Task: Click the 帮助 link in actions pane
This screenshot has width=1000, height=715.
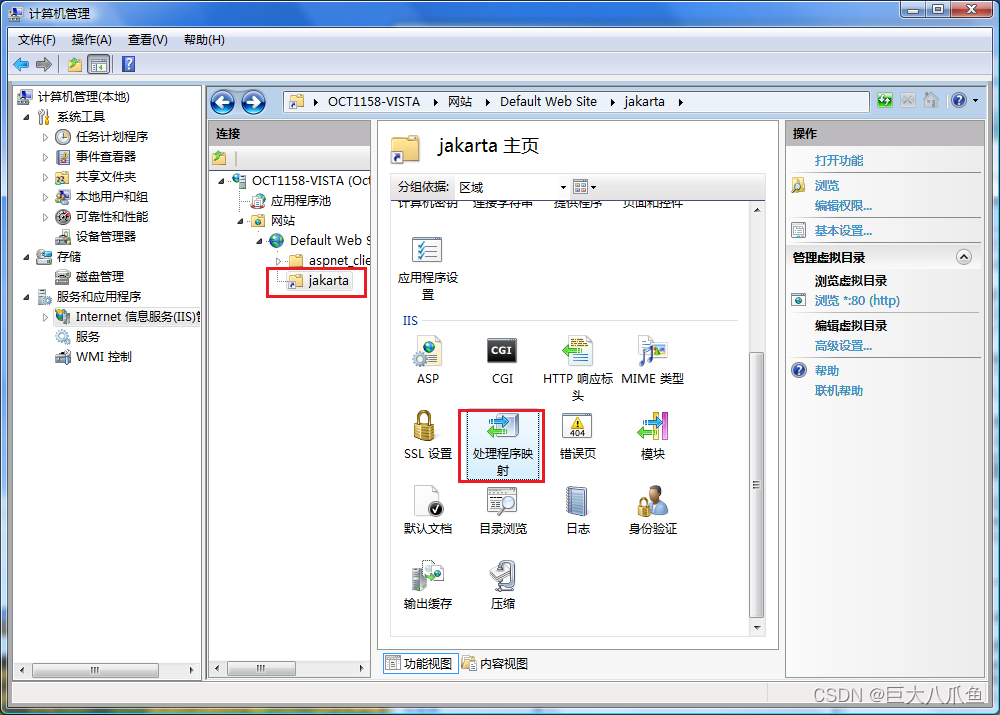Action: click(827, 371)
